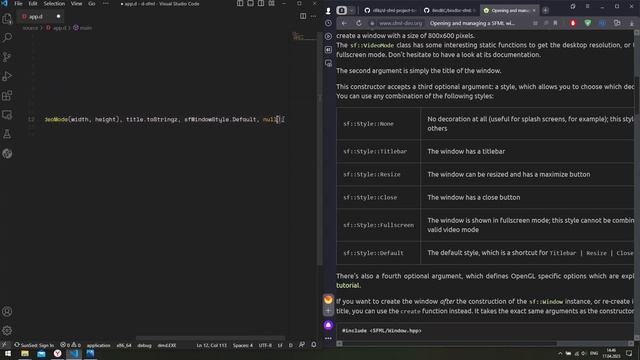
Task: Click the x86_64 architecture status item
Action: tap(124, 345)
